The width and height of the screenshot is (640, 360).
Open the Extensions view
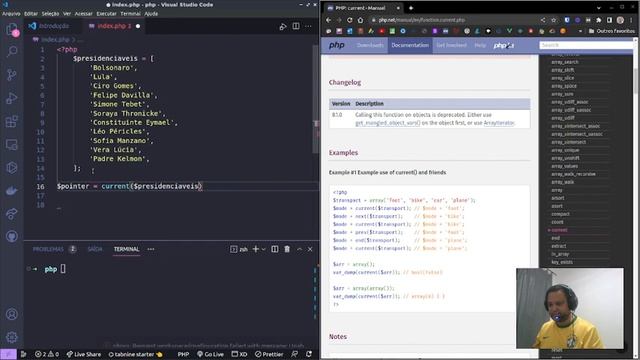tap(12, 121)
